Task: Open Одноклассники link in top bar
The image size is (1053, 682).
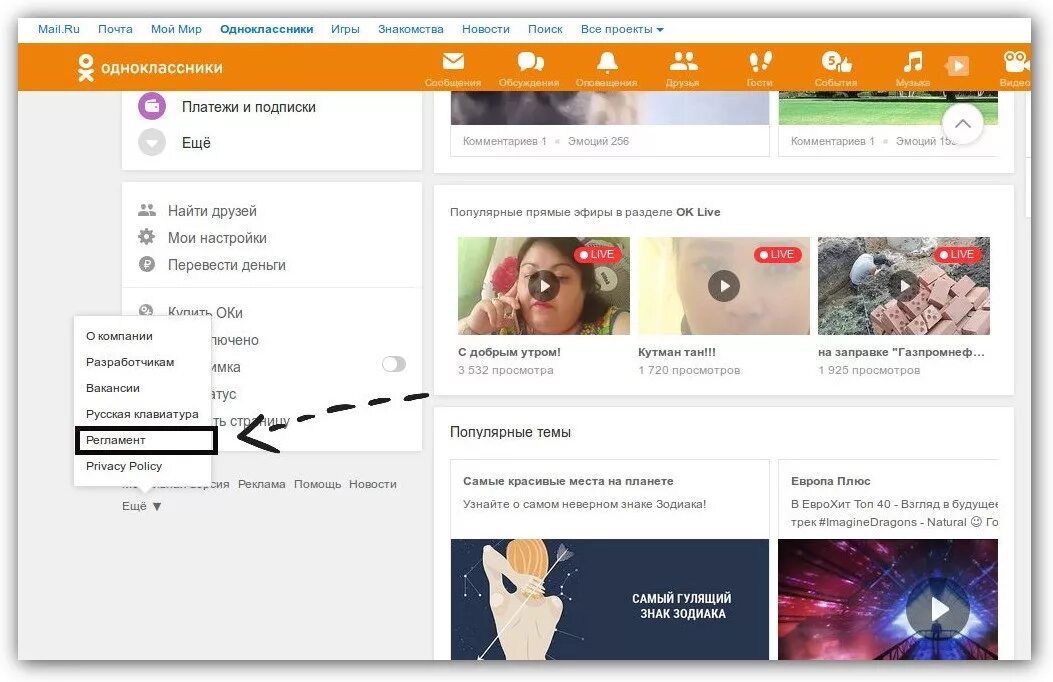Action: point(267,29)
